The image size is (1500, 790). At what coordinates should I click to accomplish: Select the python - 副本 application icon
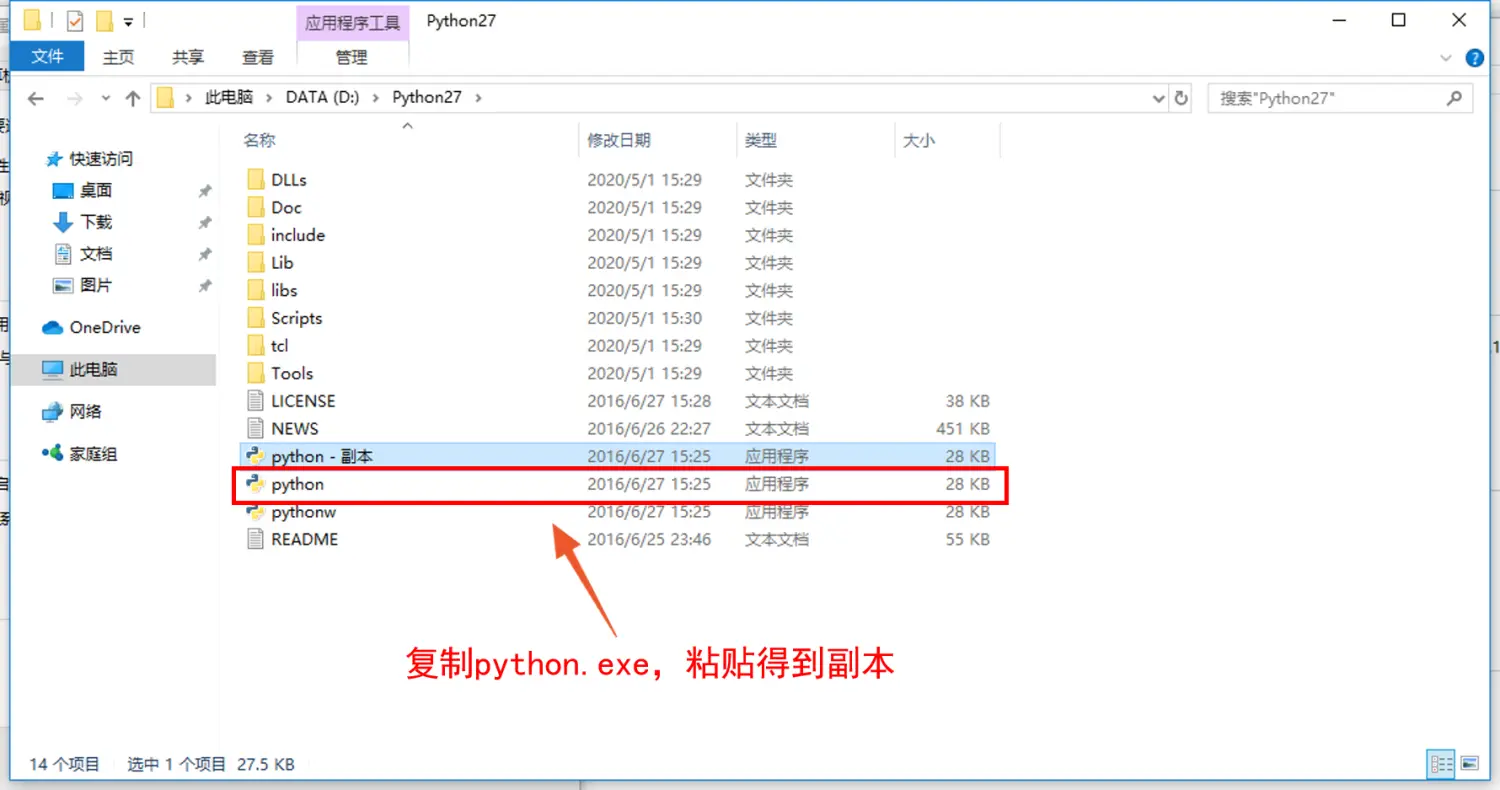click(x=256, y=456)
